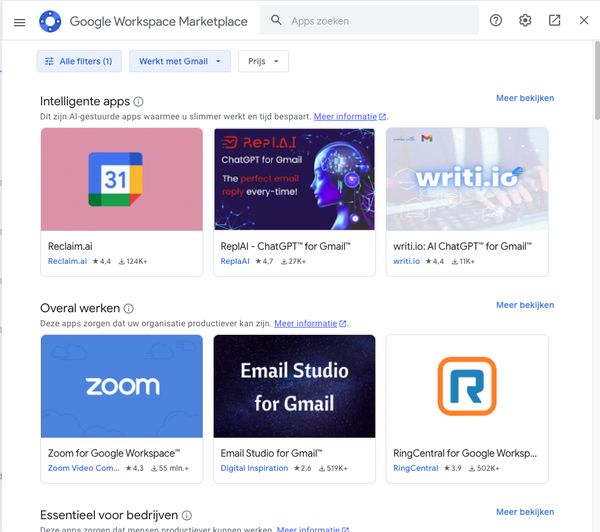
Task: Click the Google Workspace Marketplace logo
Action: pyautogui.click(x=50, y=21)
